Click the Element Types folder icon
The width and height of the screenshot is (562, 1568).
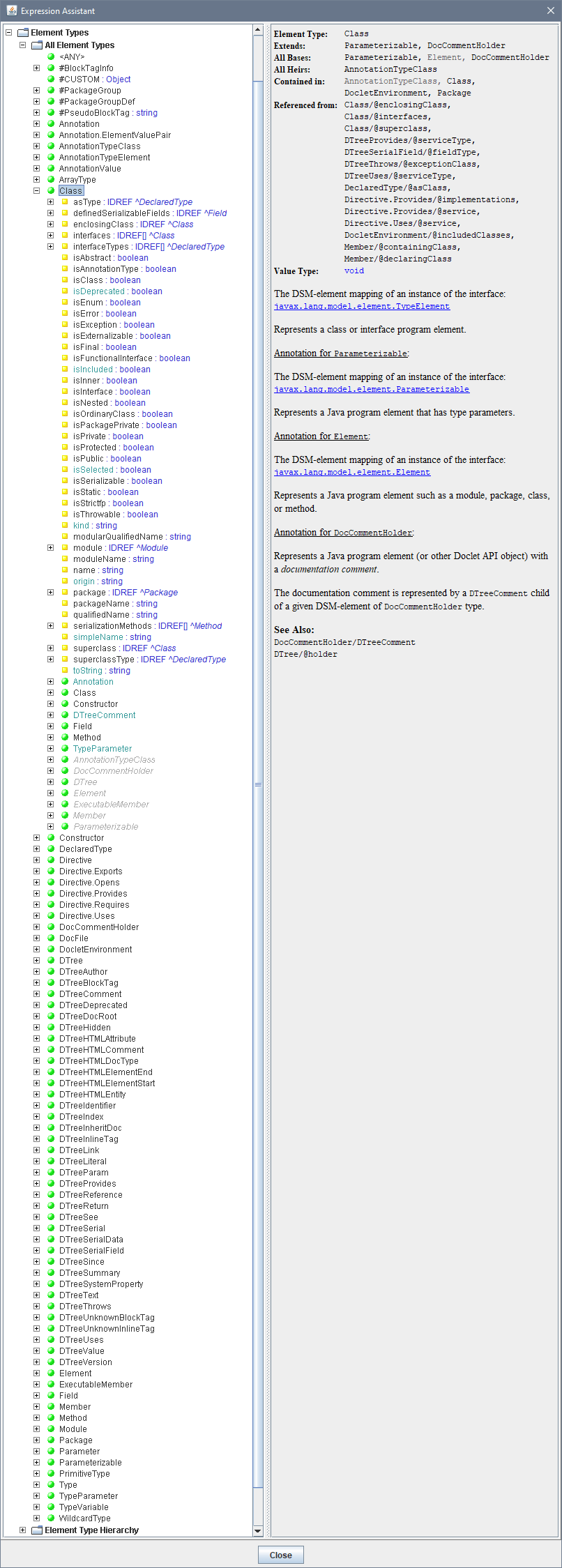pos(23,33)
